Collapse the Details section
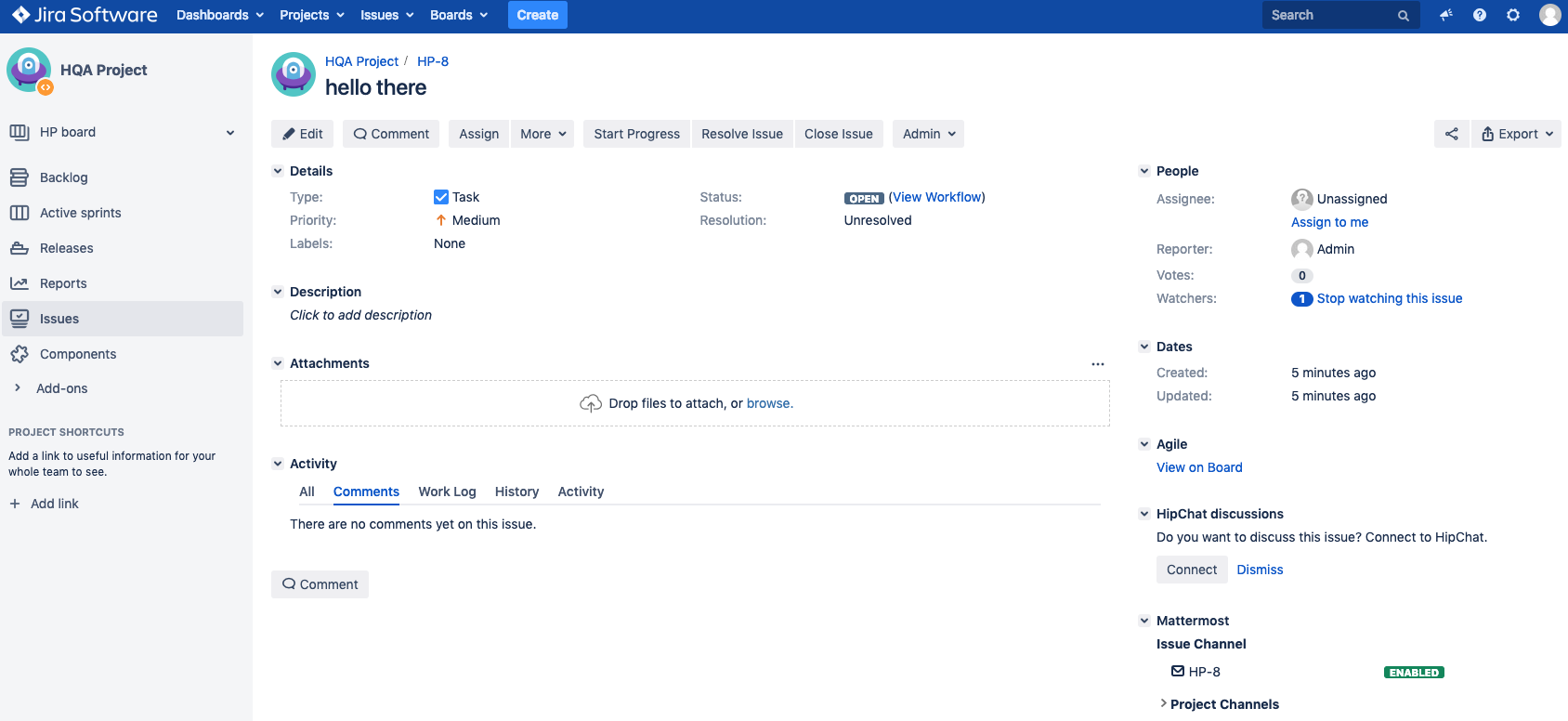Screen dimensions: 1568x721 click(278, 171)
